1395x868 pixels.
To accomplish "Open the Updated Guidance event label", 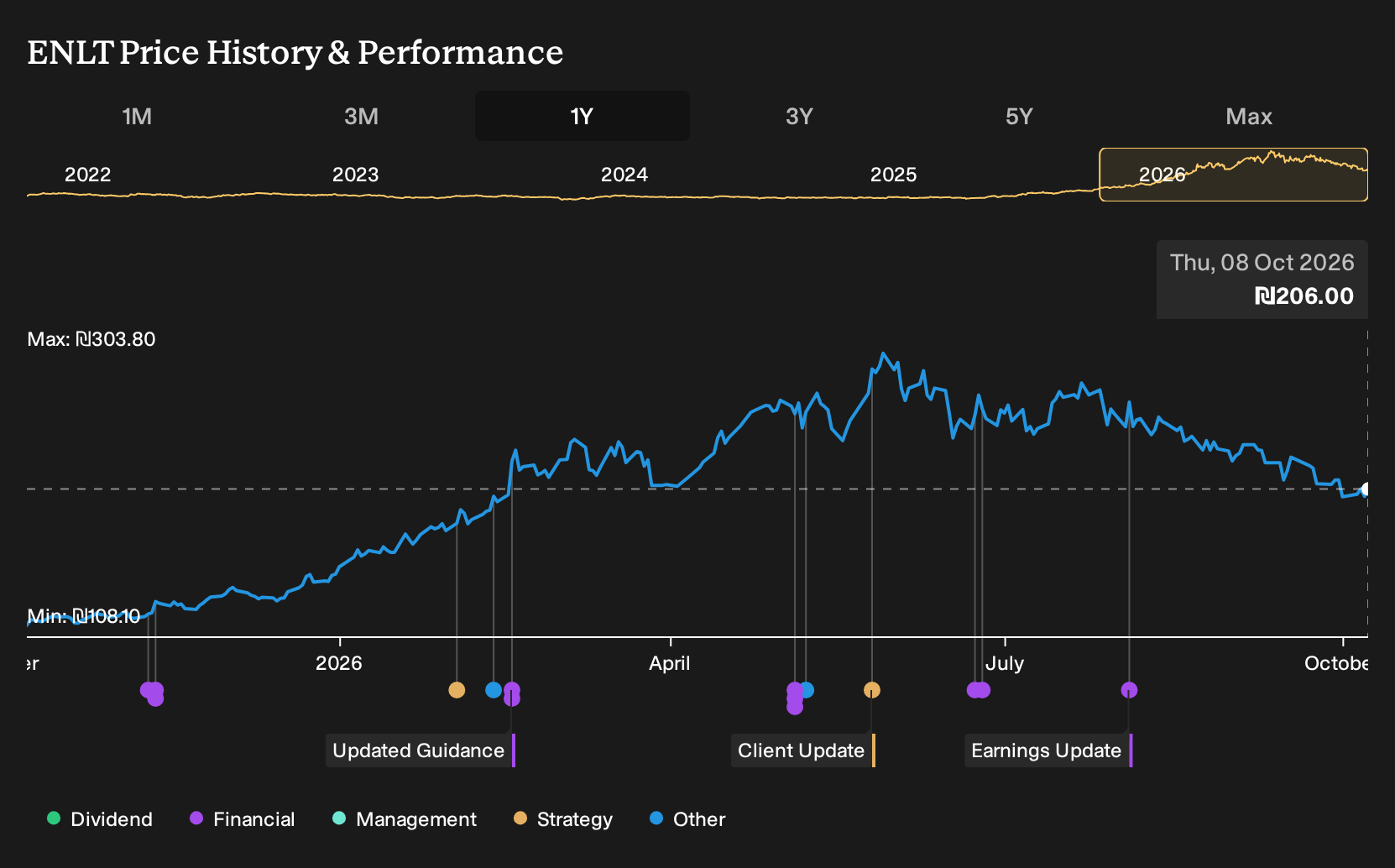I will [420, 750].
